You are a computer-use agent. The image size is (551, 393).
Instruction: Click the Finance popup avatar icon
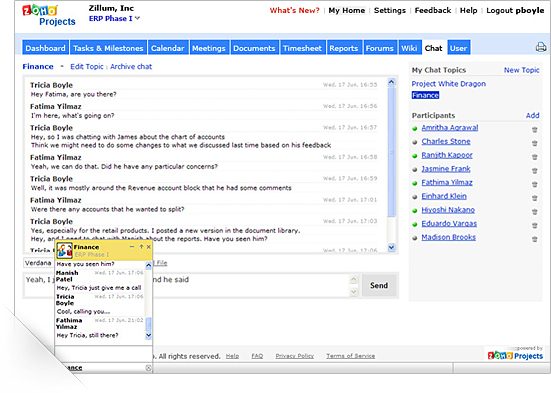[64, 250]
